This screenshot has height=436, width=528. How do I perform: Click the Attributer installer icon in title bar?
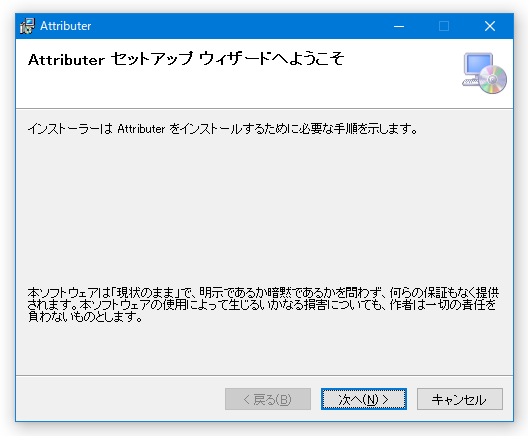(x=27, y=26)
